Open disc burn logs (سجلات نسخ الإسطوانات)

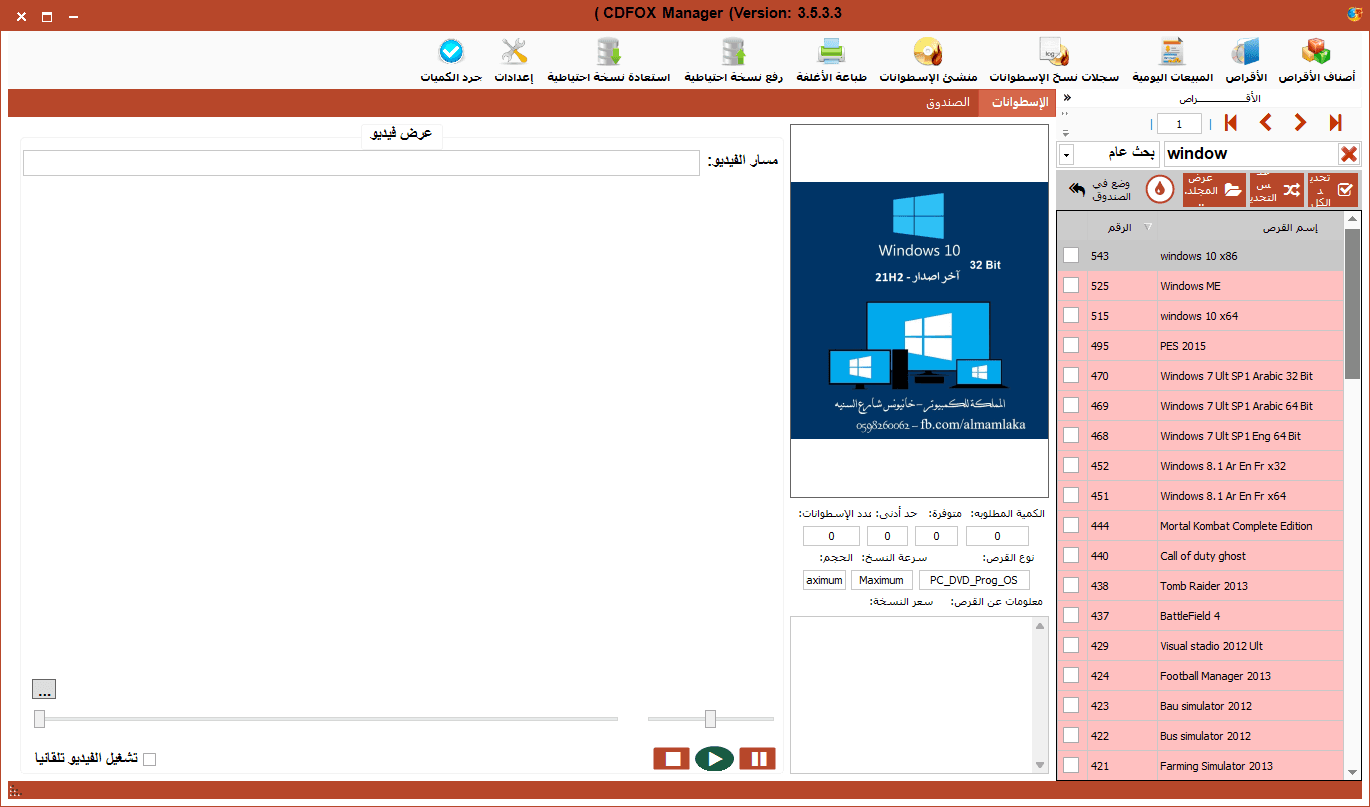1054,60
